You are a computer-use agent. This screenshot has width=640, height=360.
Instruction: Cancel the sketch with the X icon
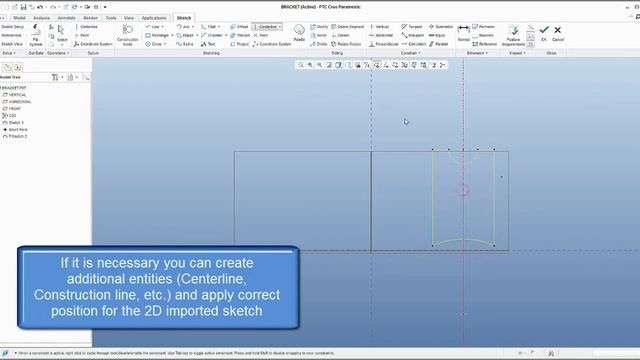tap(558, 32)
